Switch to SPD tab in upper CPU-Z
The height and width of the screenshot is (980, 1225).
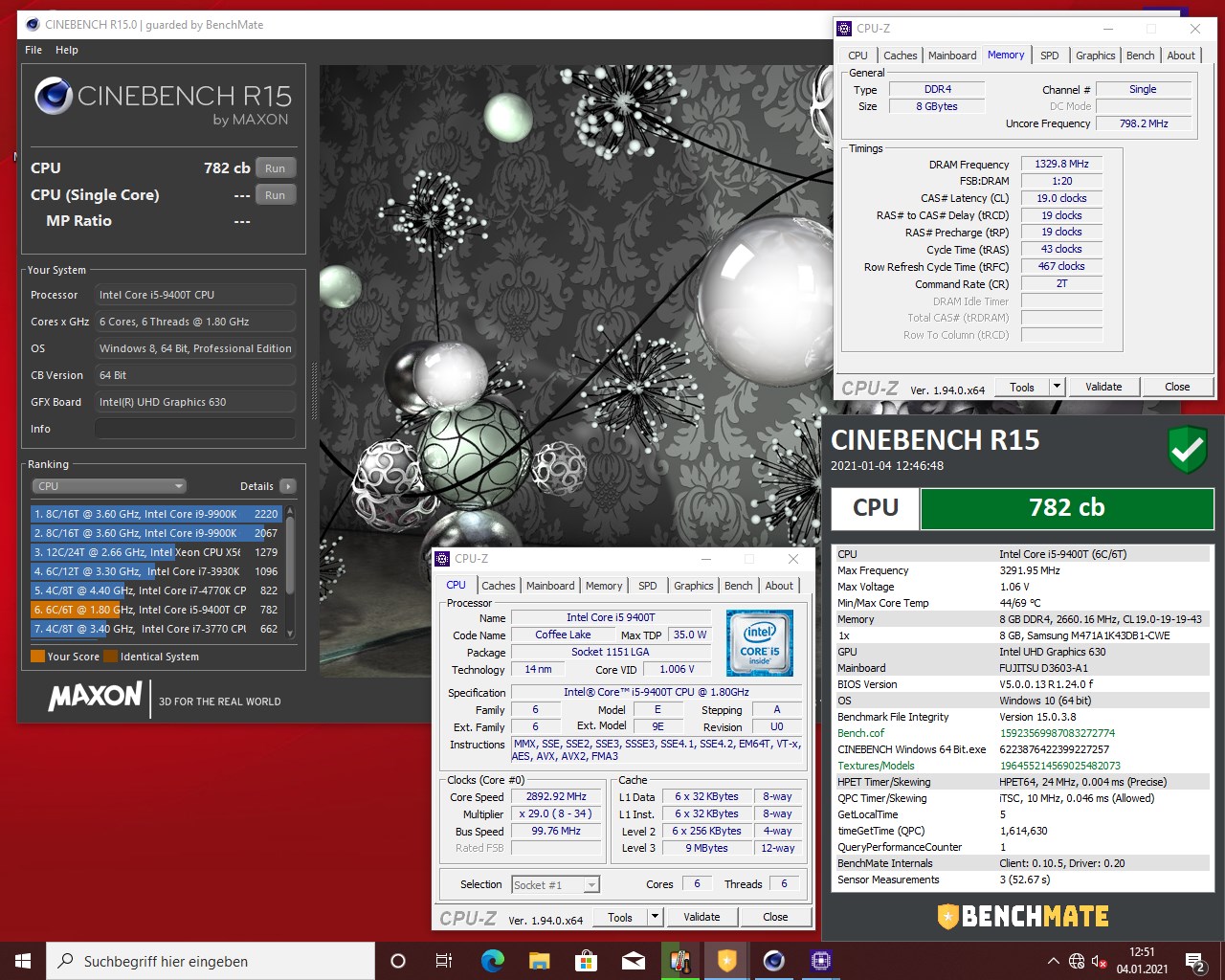click(x=1050, y=56)
